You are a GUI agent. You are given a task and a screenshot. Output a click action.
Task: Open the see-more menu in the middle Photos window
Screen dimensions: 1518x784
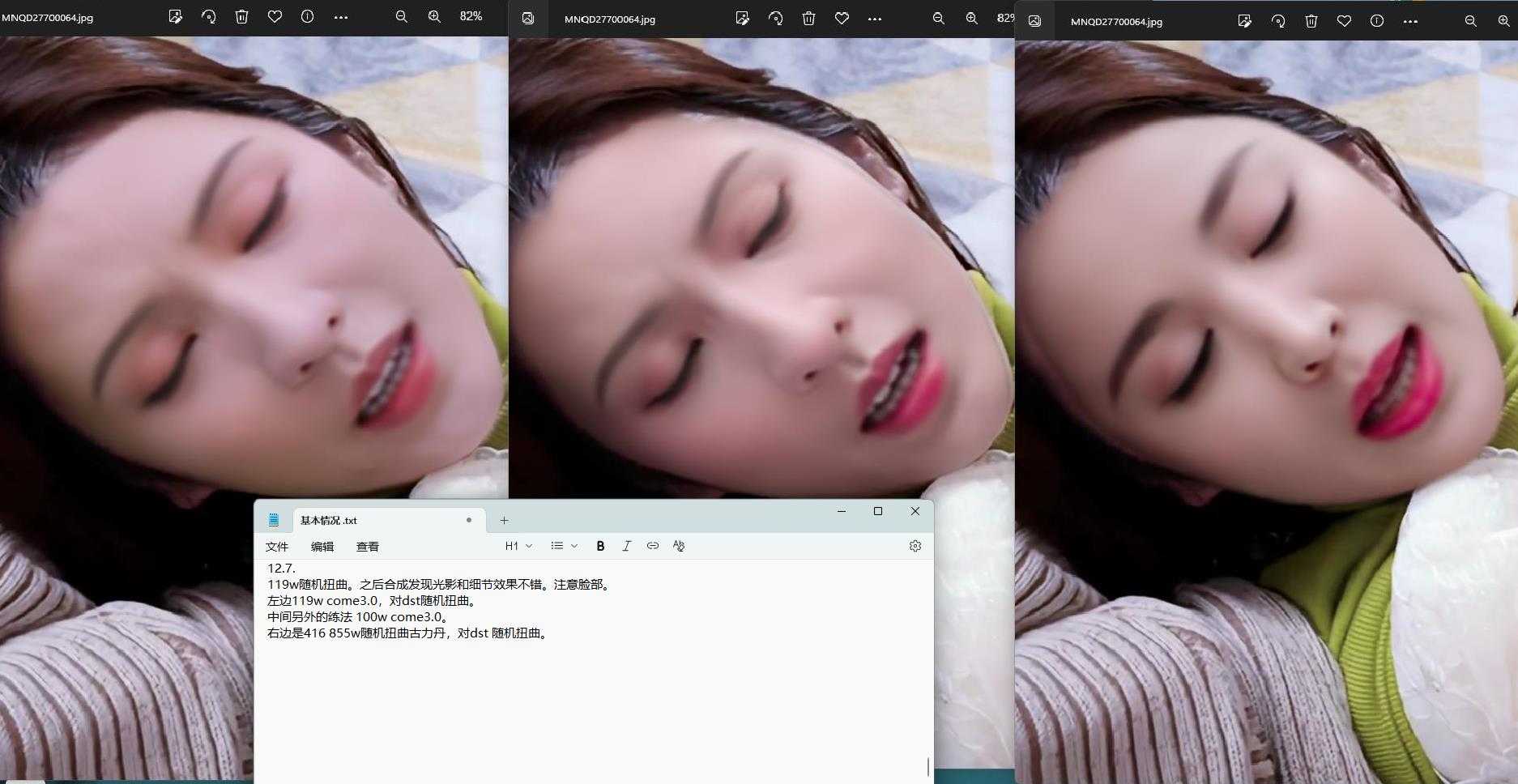[x=875, y=18]
